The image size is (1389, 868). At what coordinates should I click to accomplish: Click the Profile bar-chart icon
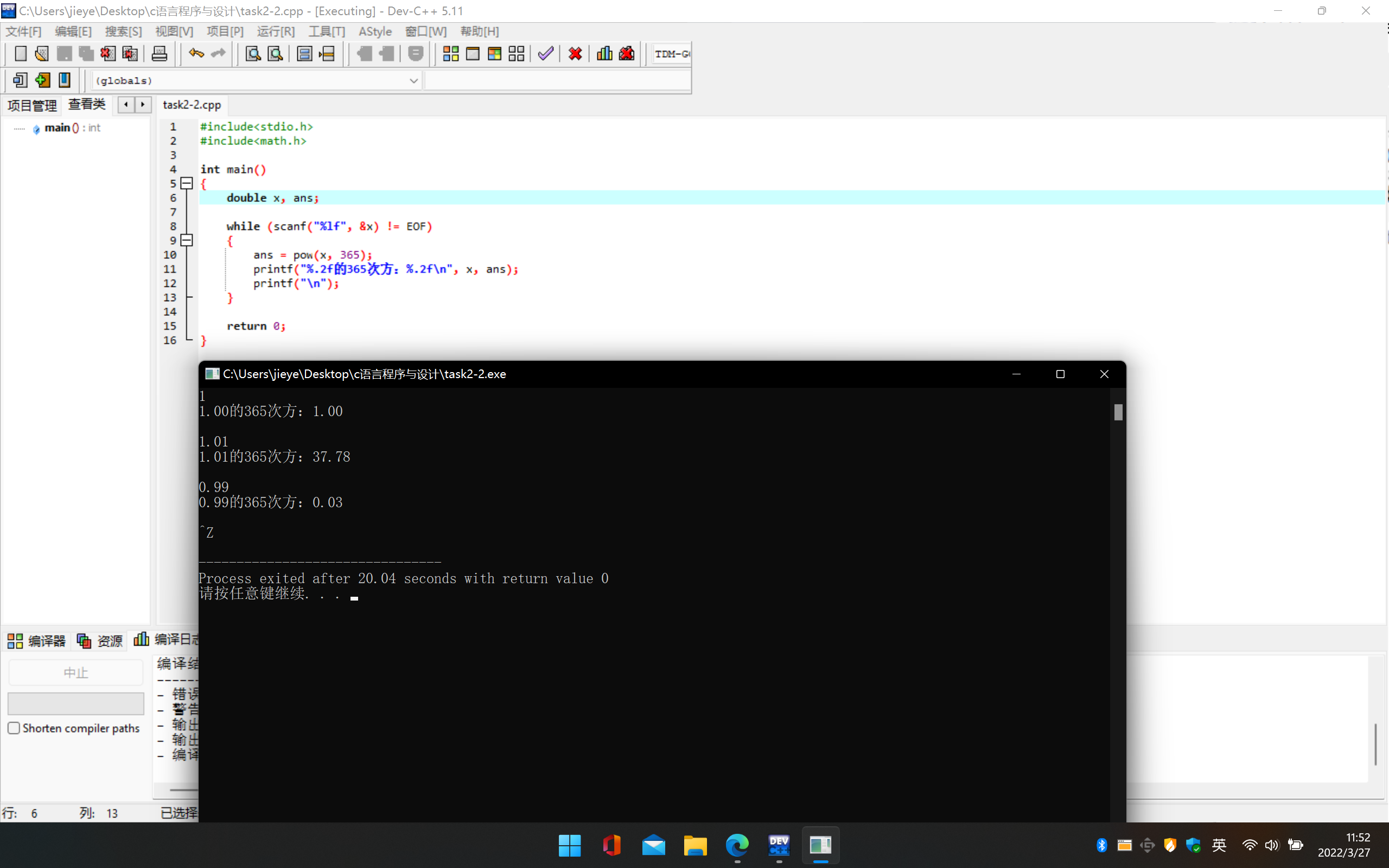(604, 54)
